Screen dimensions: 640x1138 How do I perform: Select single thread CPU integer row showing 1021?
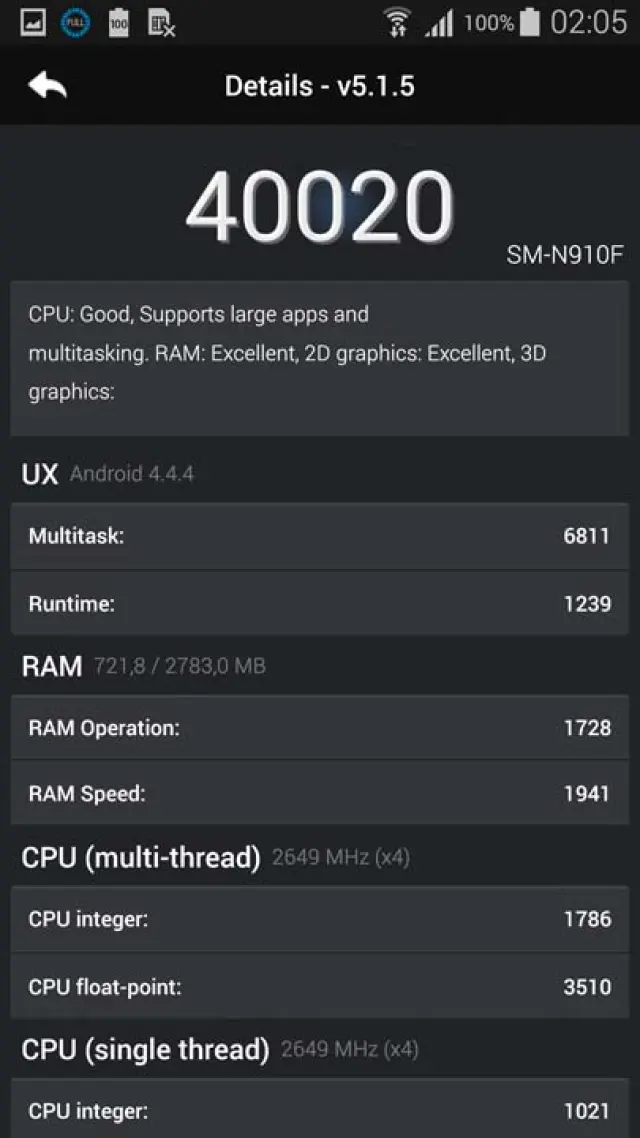click(320, 1110)
